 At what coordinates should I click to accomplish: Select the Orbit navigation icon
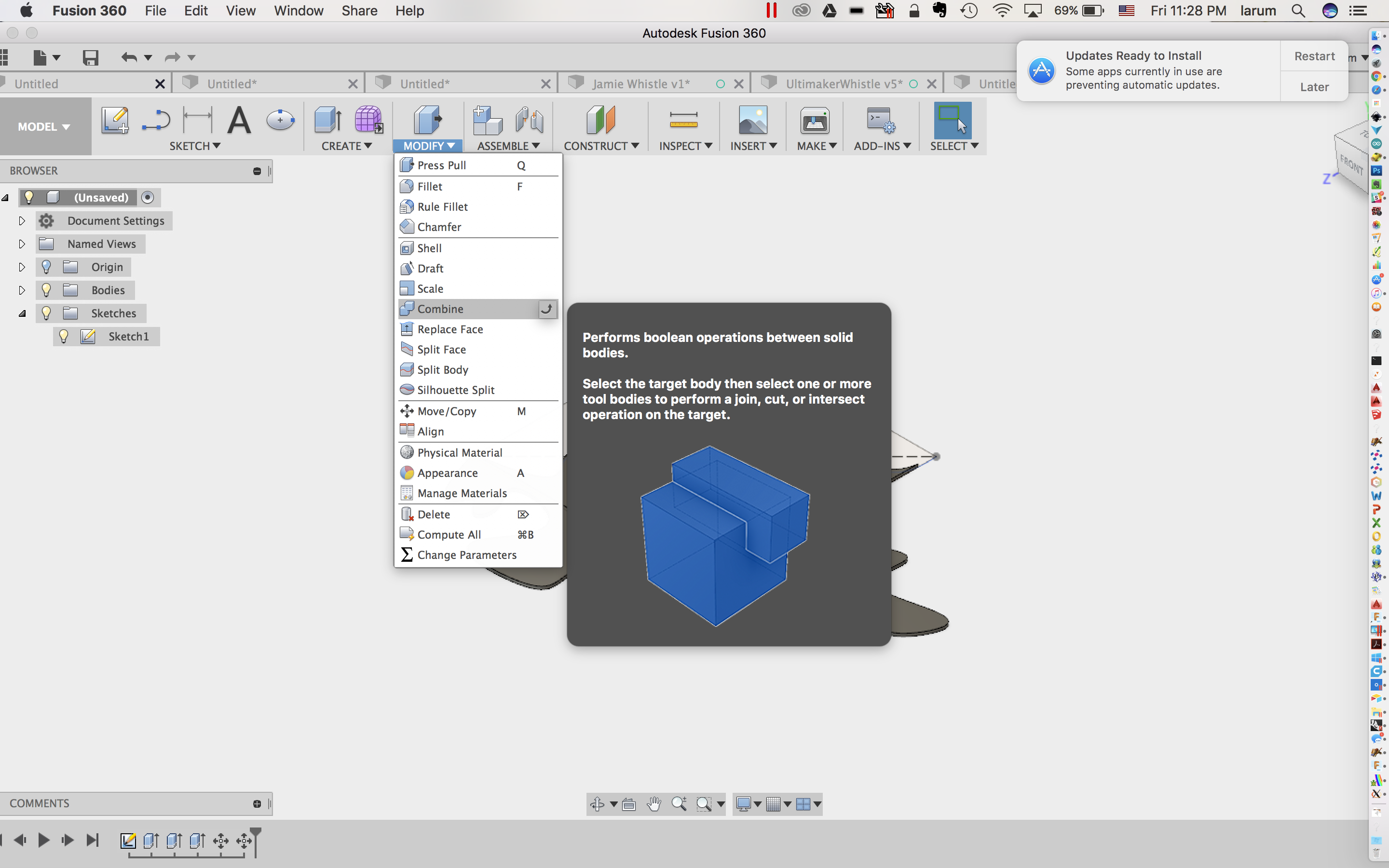(x=597, y=804)
